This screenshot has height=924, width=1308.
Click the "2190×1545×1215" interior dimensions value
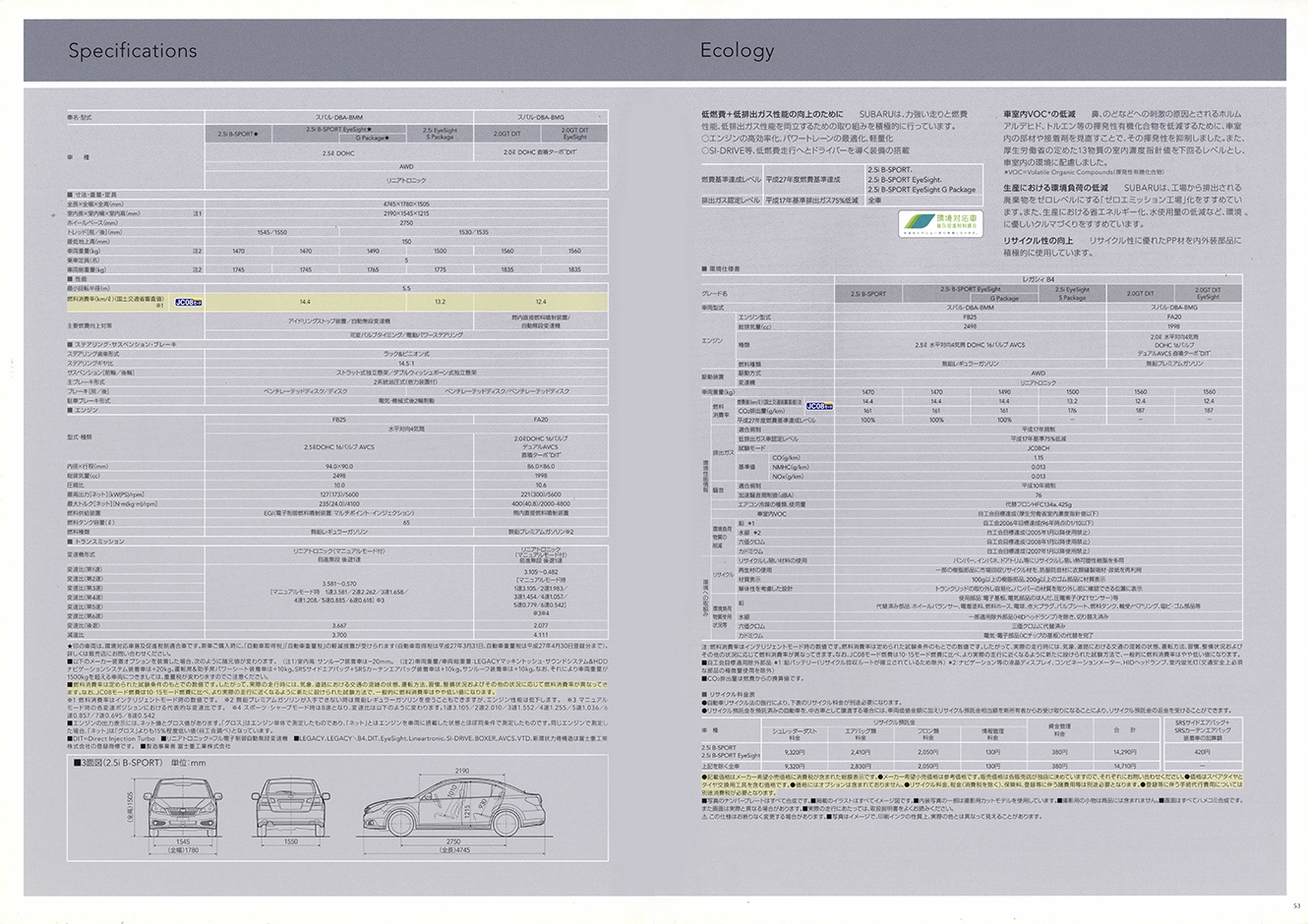coord(406,213)
